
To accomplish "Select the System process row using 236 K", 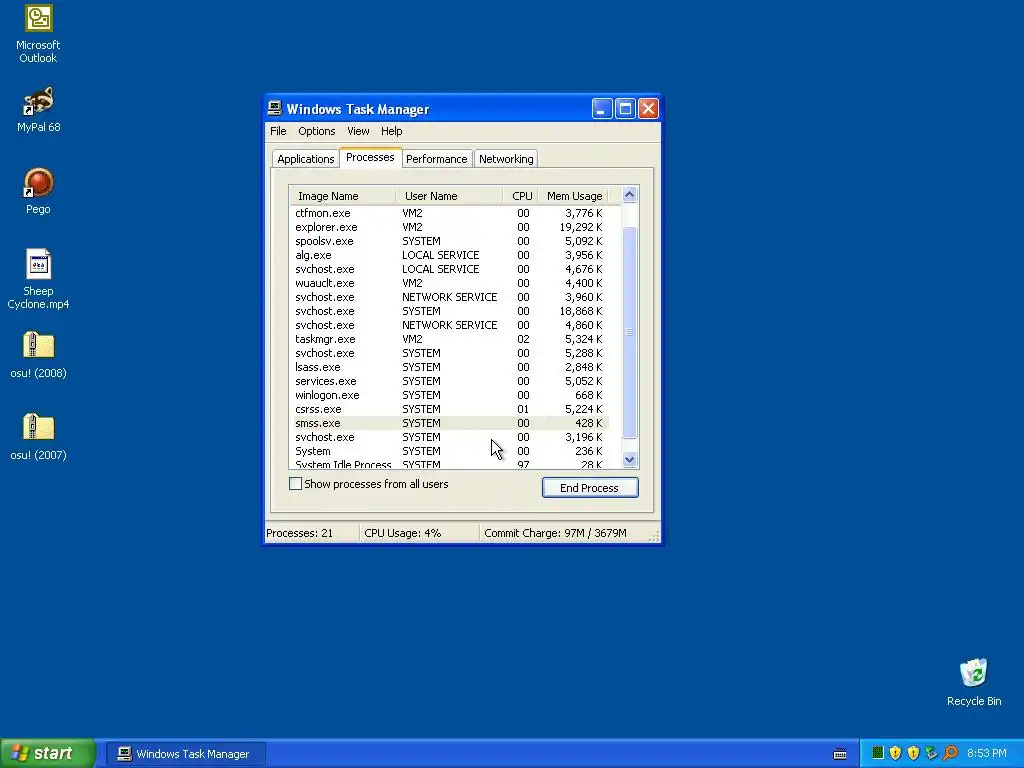I will 449,451.
